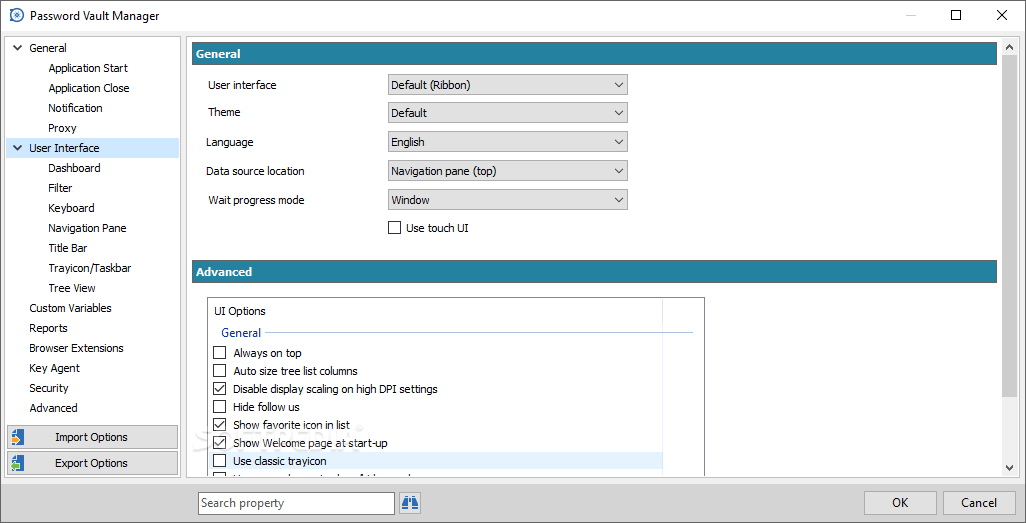The width and height of the screenshot is (1026, 523).
Task: Select Application Close in the tree
Action: [88, 88]
